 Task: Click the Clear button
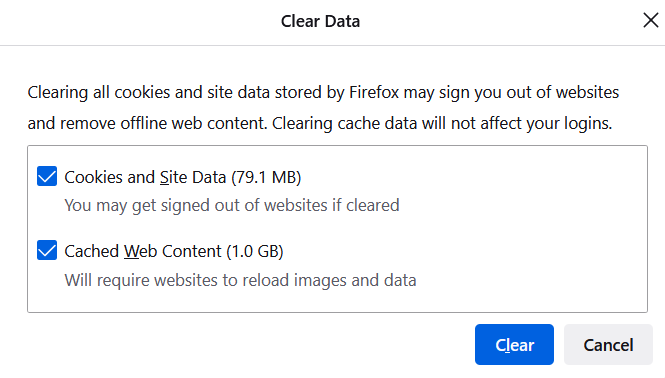coord(514,344)
